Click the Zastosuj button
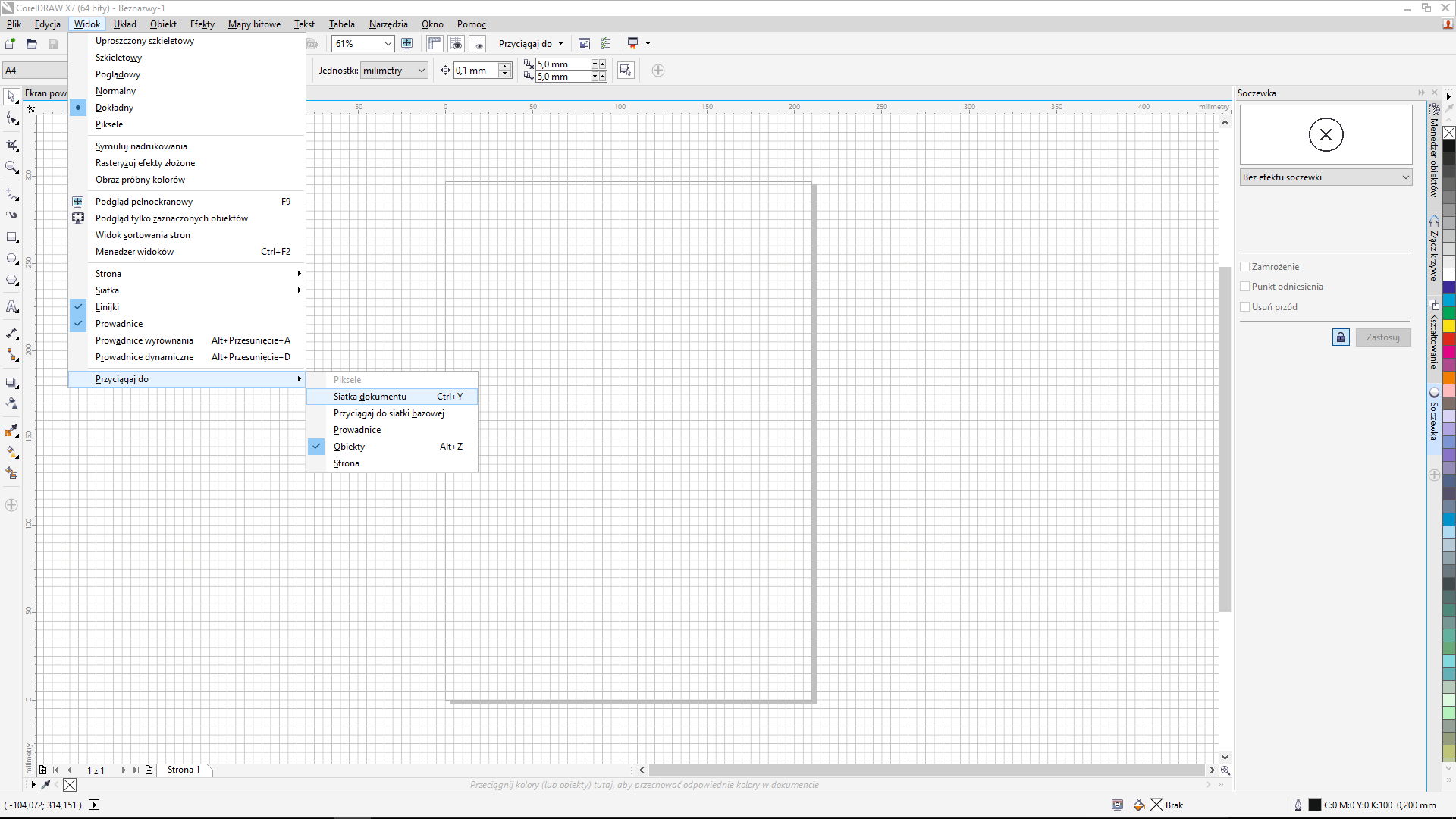This screenshot has height=819, width=1456. pyautogui.click(x=1382, y=337)
